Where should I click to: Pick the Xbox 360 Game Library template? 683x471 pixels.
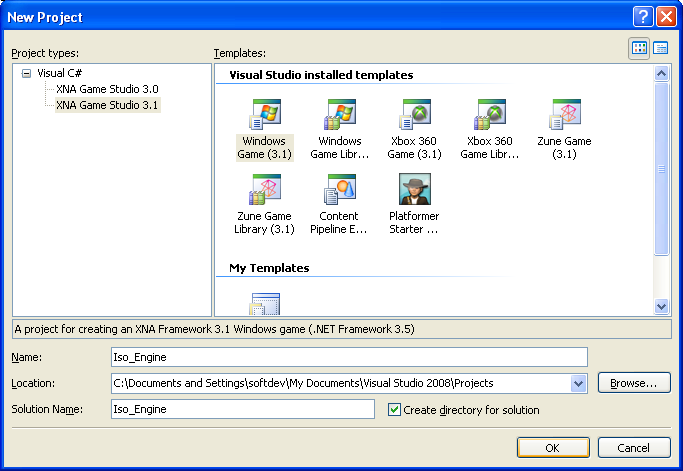pyautogui.click(x=489, y=116)
